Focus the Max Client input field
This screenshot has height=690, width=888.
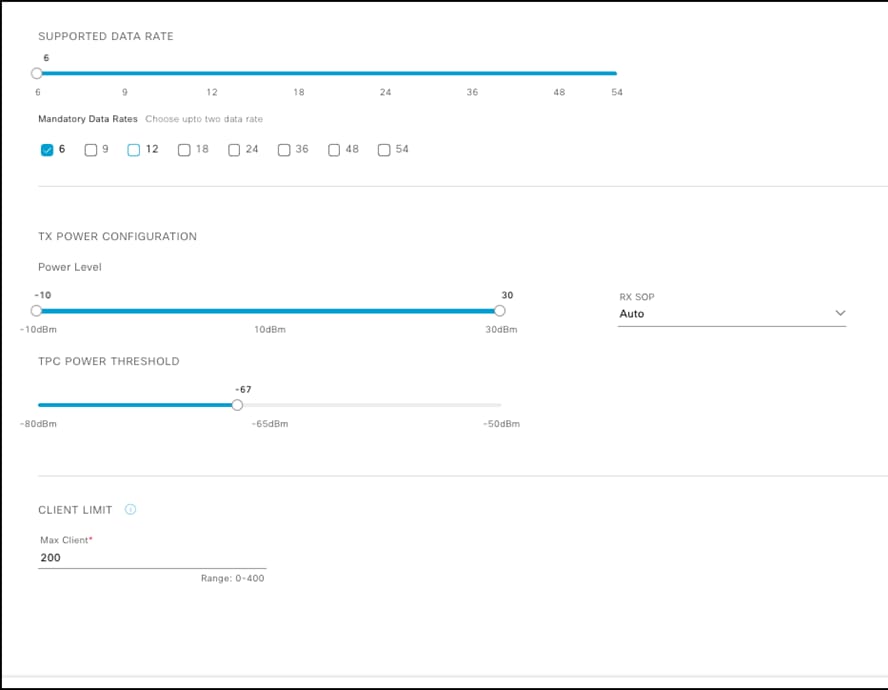pos(152,557)
